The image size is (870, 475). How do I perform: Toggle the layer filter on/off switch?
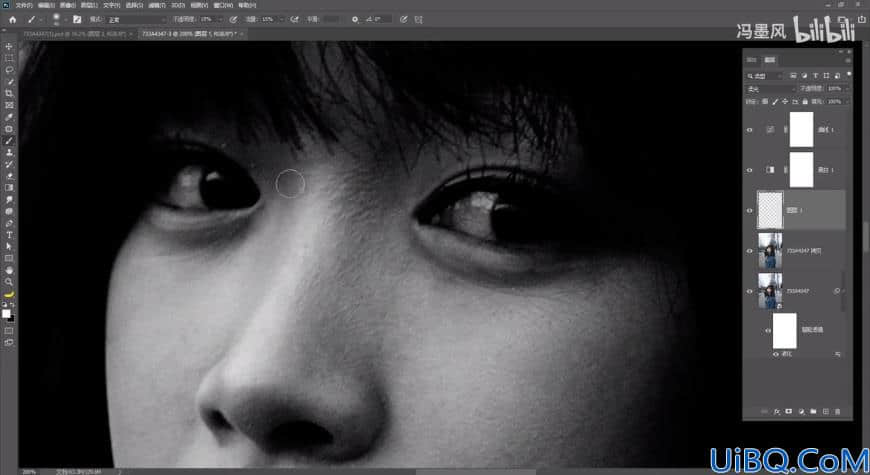[848, 74]
